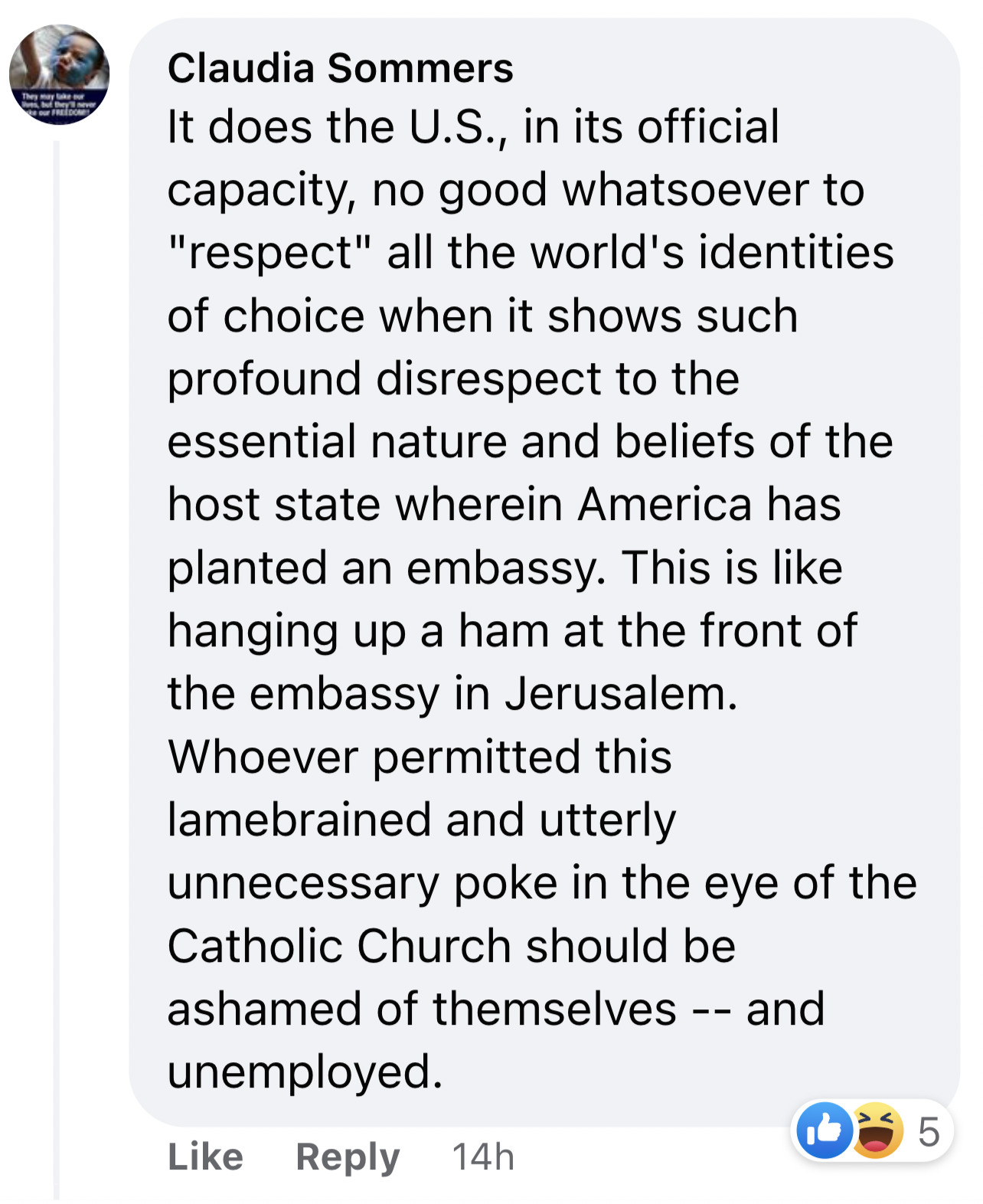The height and width of the screenshot is (1204, 983).
Task: Open Claudia Sommers' profile name link
Action: pyautogui.click(x=340, y=68)
